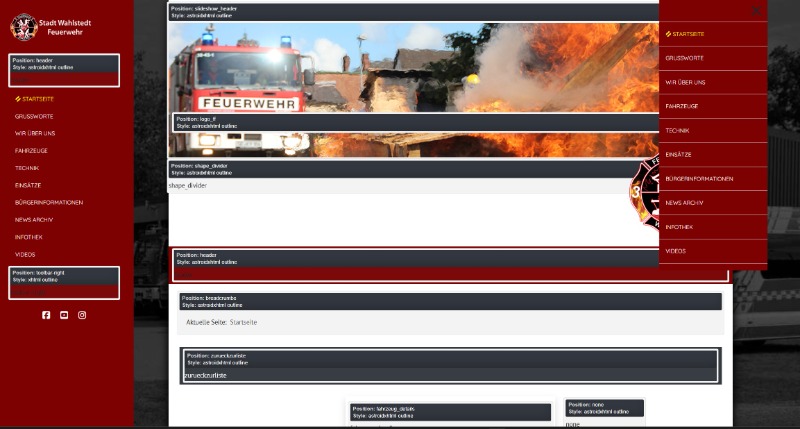Open INFOTHEK in the left sidebar menu
The width and height of the screenshot is (800, 429).
tap(29, 237)
